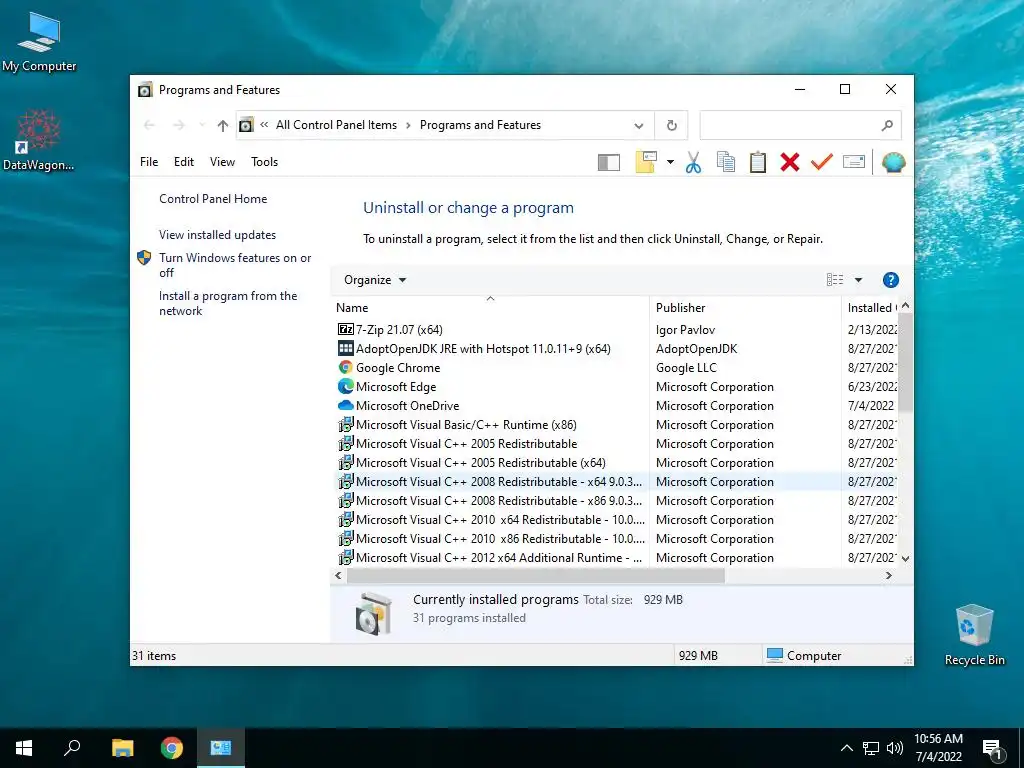Click All Control Panel Items breadcrumb
1024x768 pixels.
[336, 125]
